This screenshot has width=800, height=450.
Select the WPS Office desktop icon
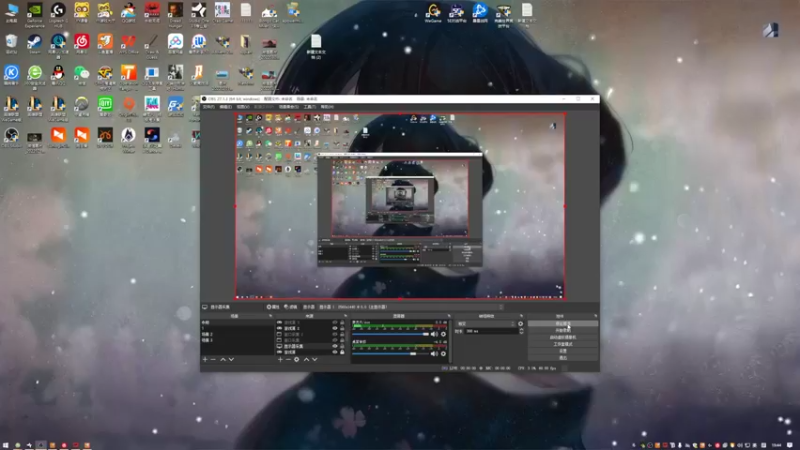[129, 42]
